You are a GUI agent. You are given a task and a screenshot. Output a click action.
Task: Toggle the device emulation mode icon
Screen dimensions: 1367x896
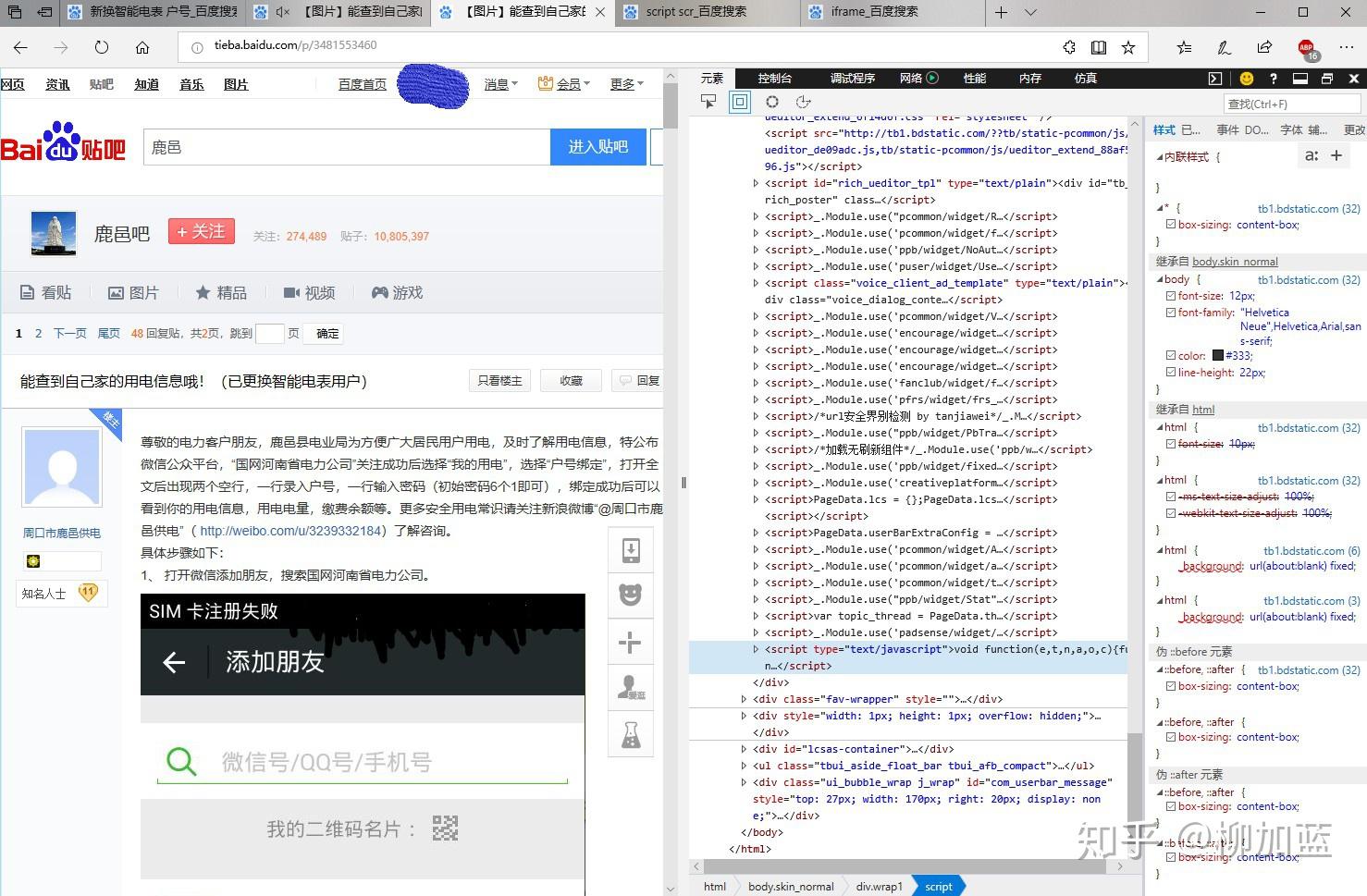[x=739, y=102]
